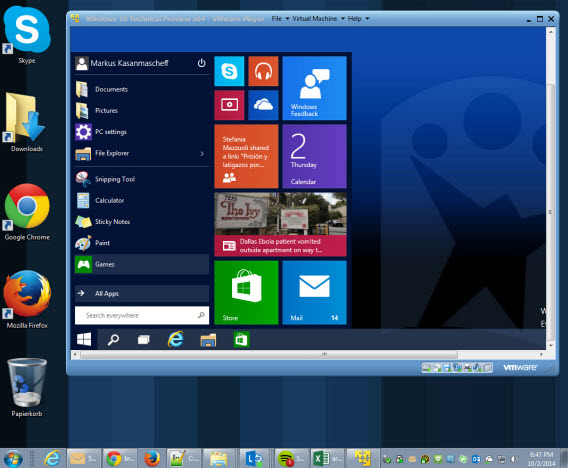Select the Markus Kasanmascheff user account

click(122, 63)
